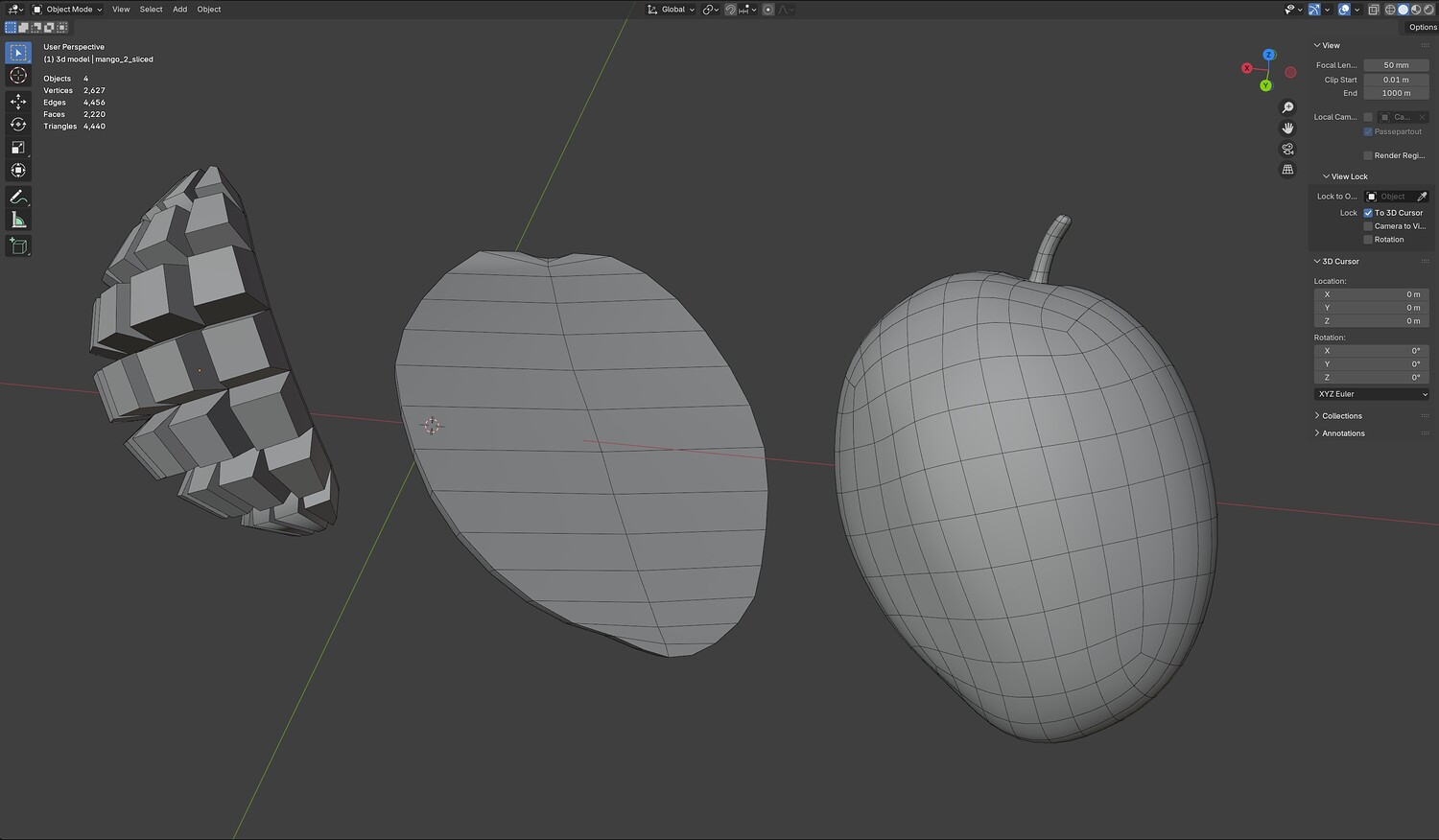Expand the Annotations panel
Viewport: 1439px width, 840px height.
1339,433
